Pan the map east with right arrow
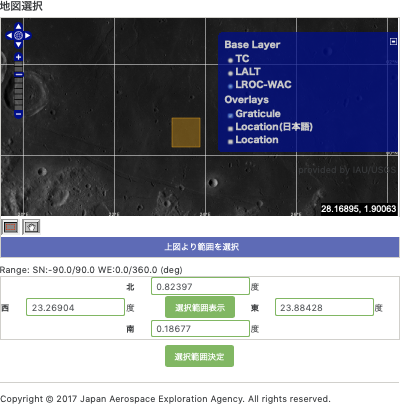The height and width of the screenshot is (405, 400). (x=28, y=35)
